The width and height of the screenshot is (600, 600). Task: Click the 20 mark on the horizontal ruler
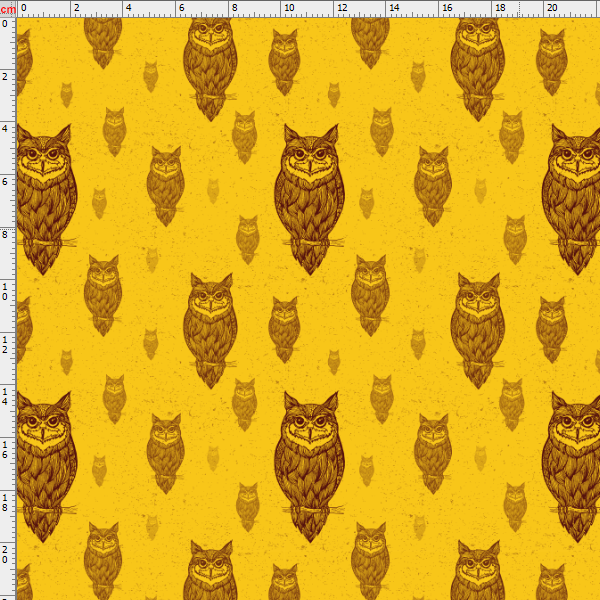click(552, 8)
